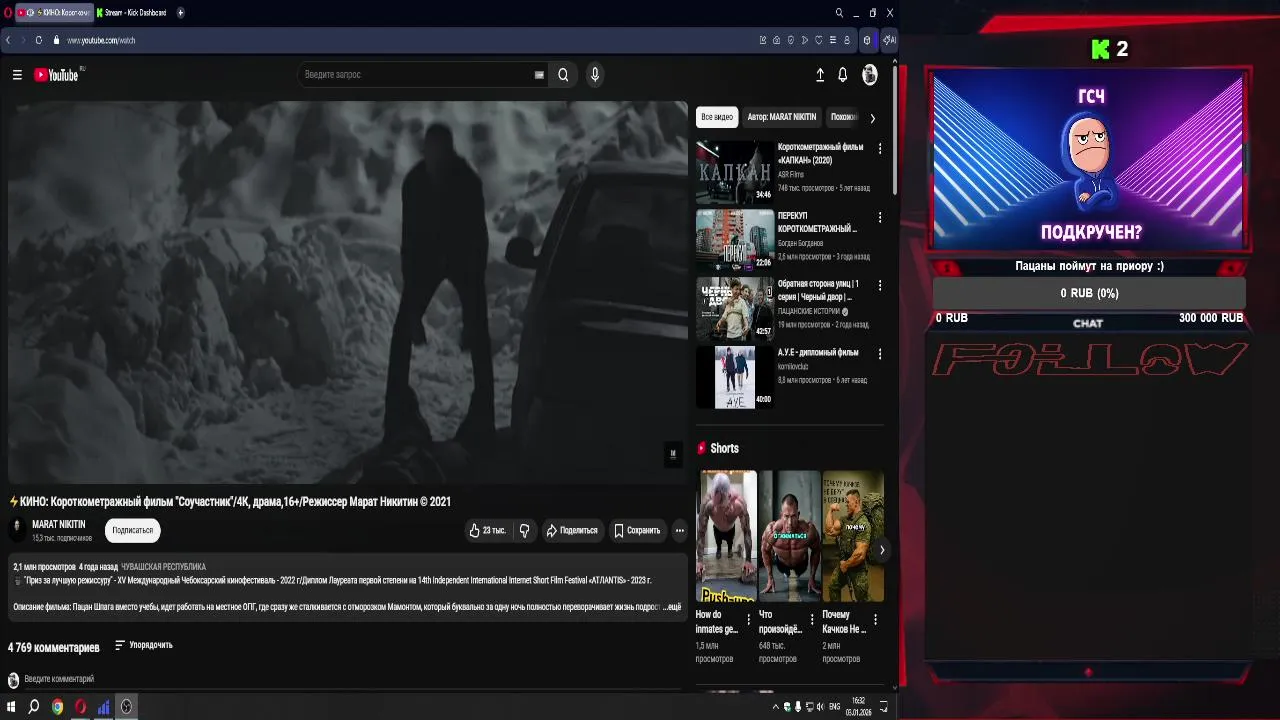This screenshot has width=1280, height=720.
Task: Open the КАПКАН video thumbnail
Action: tap(735, 172)
